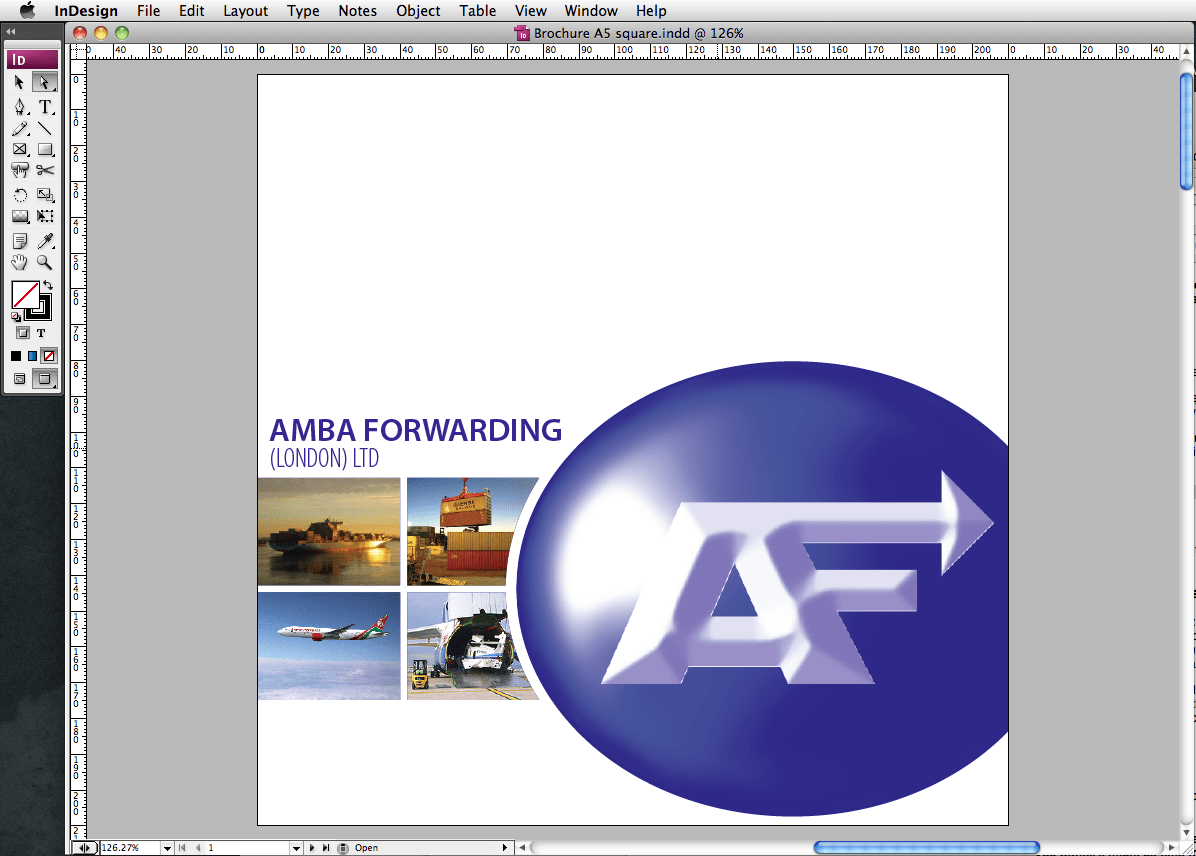1196x856 pixels.
Task: Select the Hand tool
Action: pyautogui.click(x=20, y=262)
